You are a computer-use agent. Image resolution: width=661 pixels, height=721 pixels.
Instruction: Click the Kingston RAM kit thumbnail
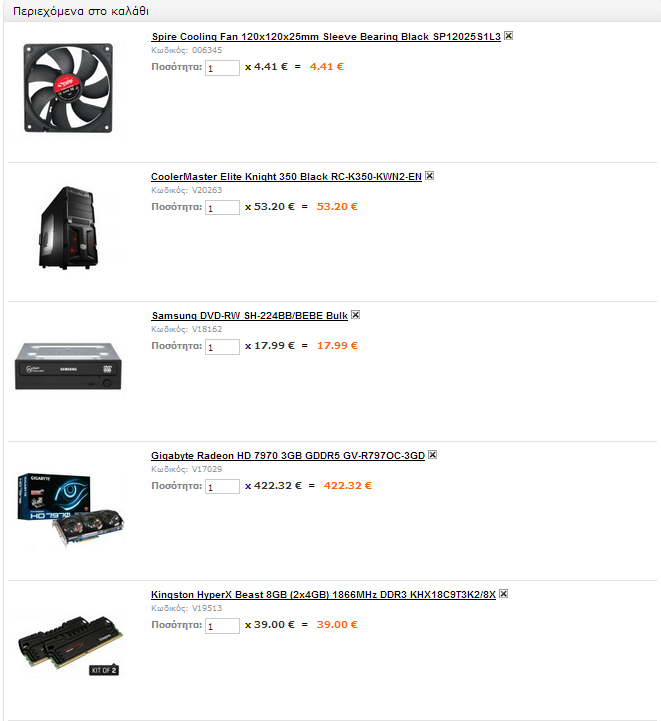(x=70, y=646)
